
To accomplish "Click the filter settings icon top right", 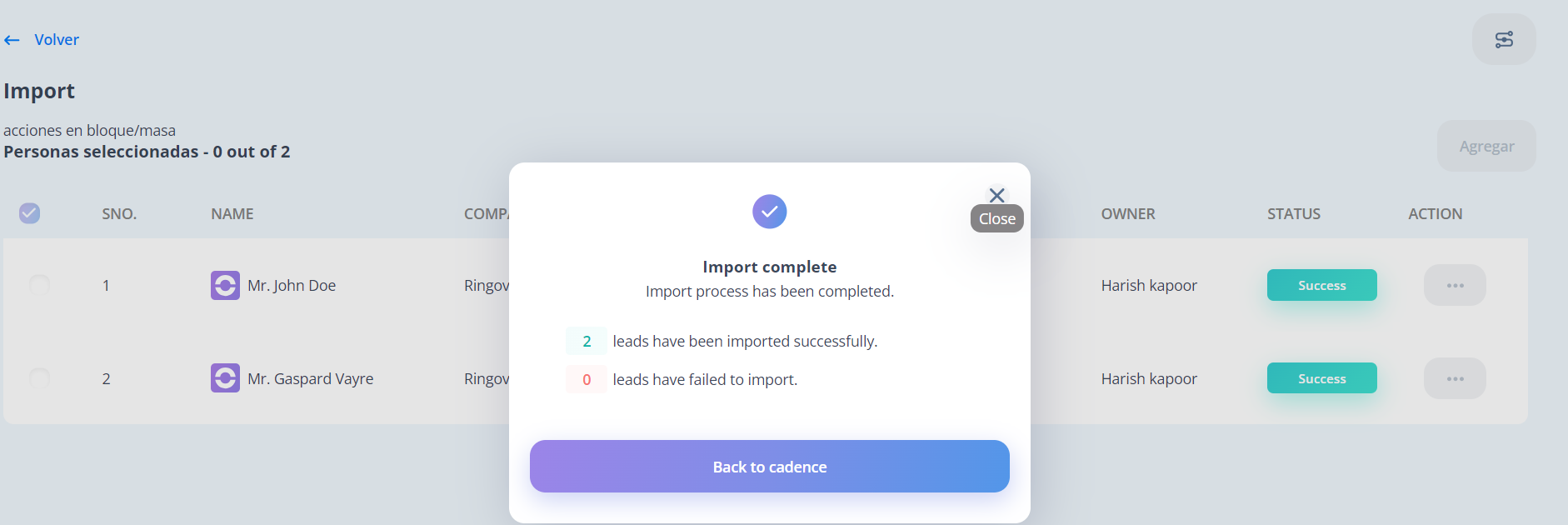I will [x=1504, y=39].
